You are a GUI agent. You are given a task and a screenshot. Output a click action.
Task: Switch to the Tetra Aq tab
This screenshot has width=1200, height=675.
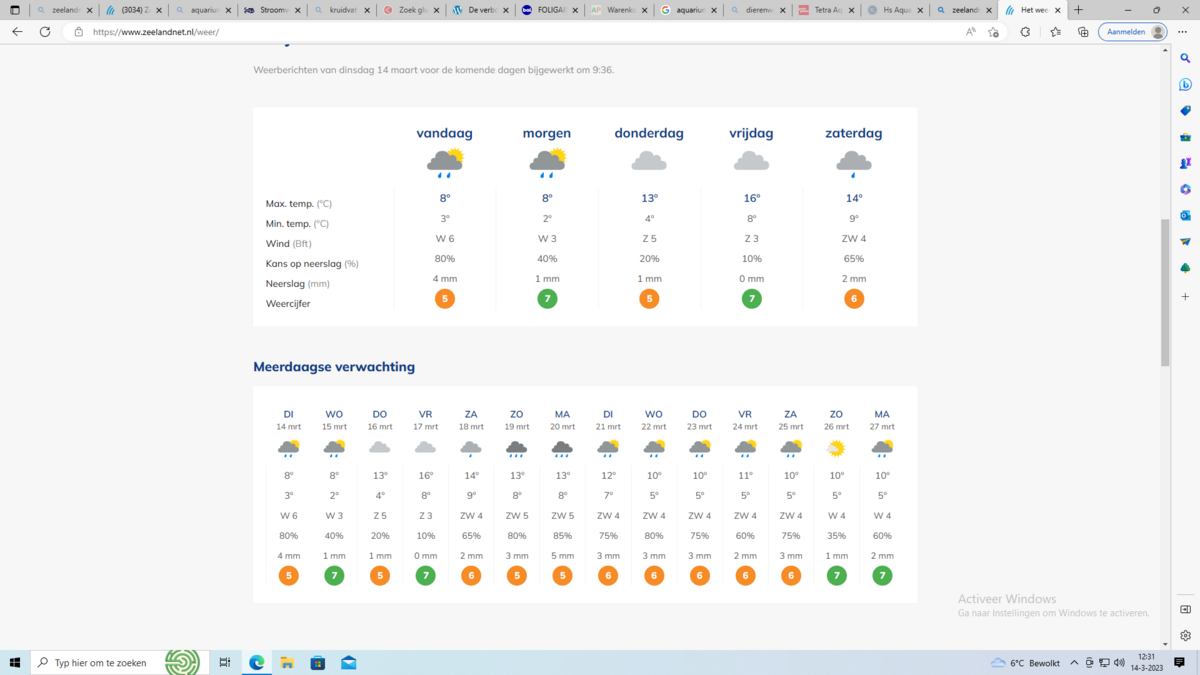coord(824,10)
